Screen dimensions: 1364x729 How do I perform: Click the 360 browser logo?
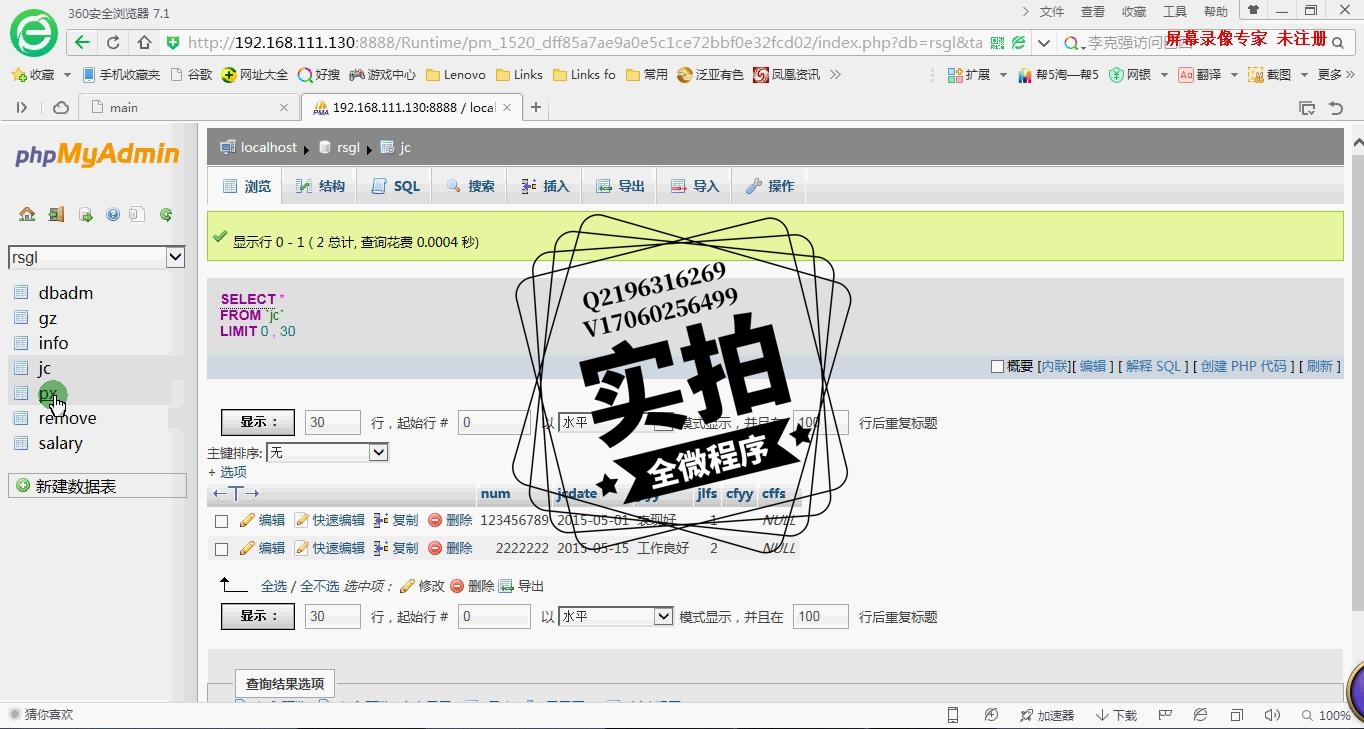[33, 33]
